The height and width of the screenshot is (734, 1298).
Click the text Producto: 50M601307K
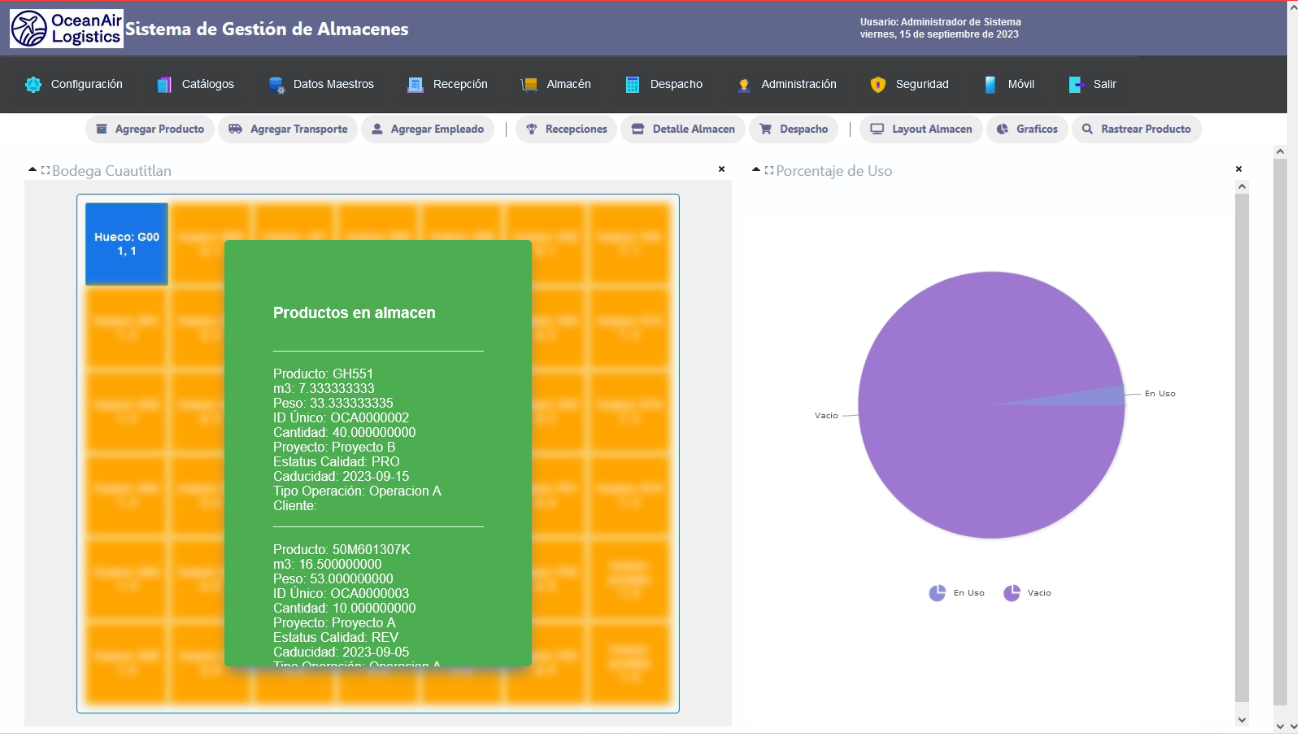pyautogui.click(x=342, y=550)
